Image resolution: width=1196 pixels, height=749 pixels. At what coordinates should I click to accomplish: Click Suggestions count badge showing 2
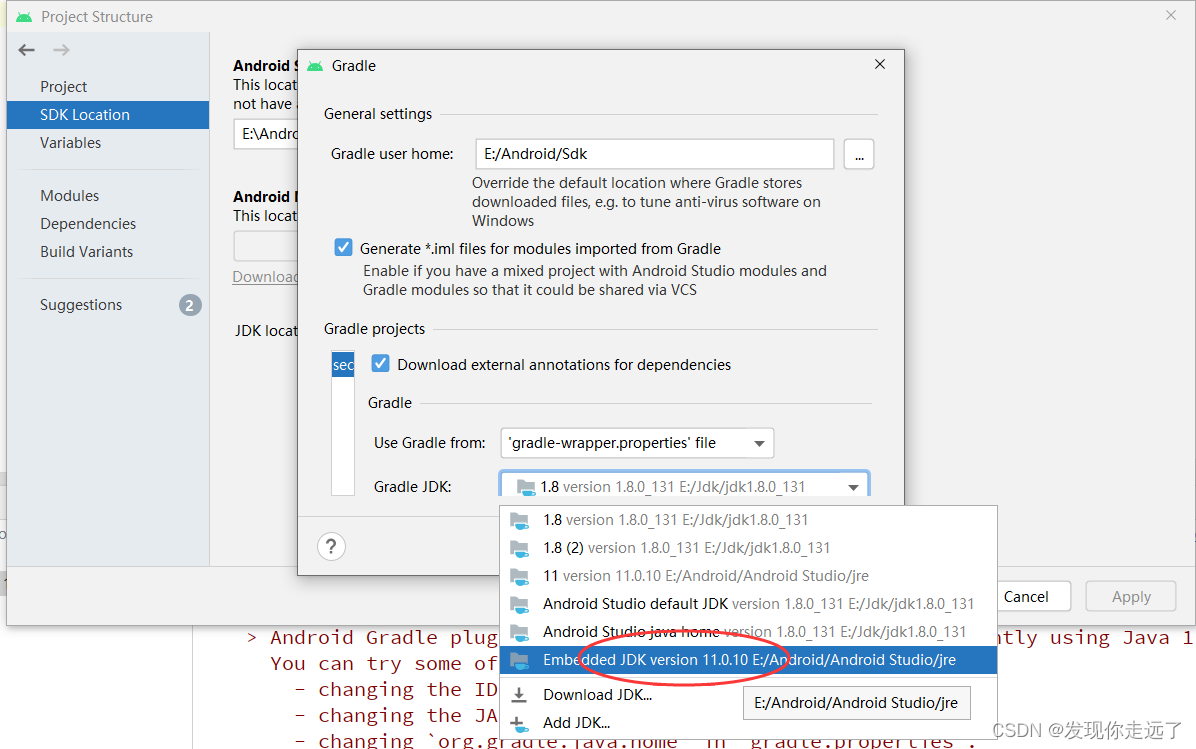(190, 305)
